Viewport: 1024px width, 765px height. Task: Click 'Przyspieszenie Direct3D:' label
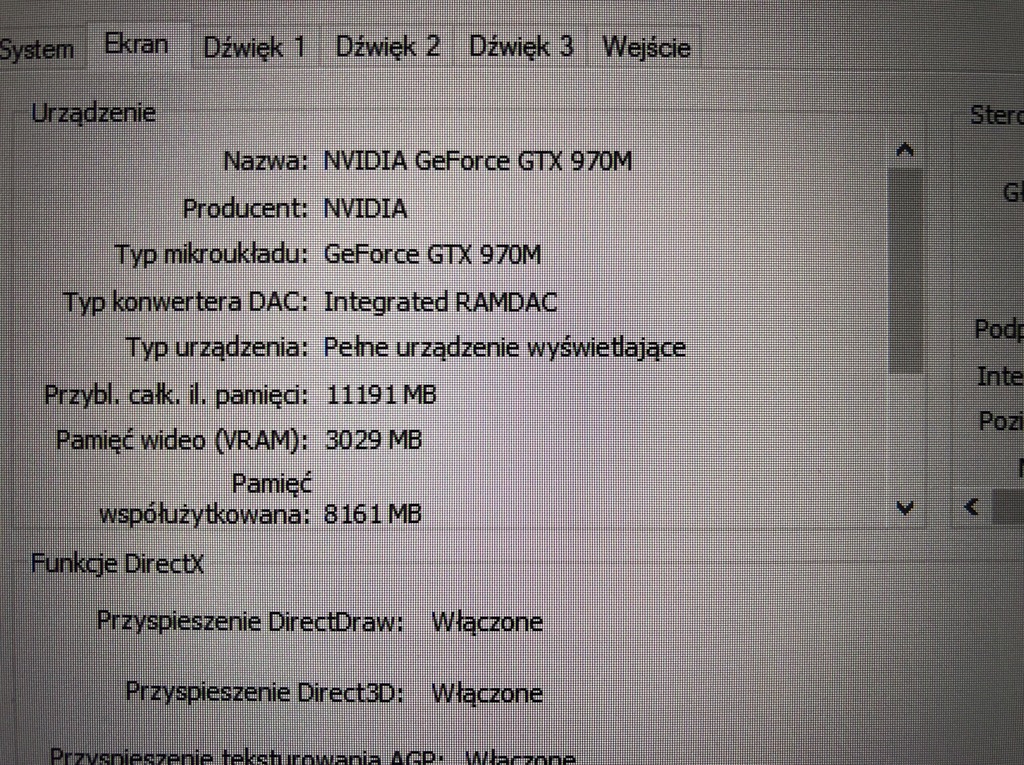pos(264,692)
